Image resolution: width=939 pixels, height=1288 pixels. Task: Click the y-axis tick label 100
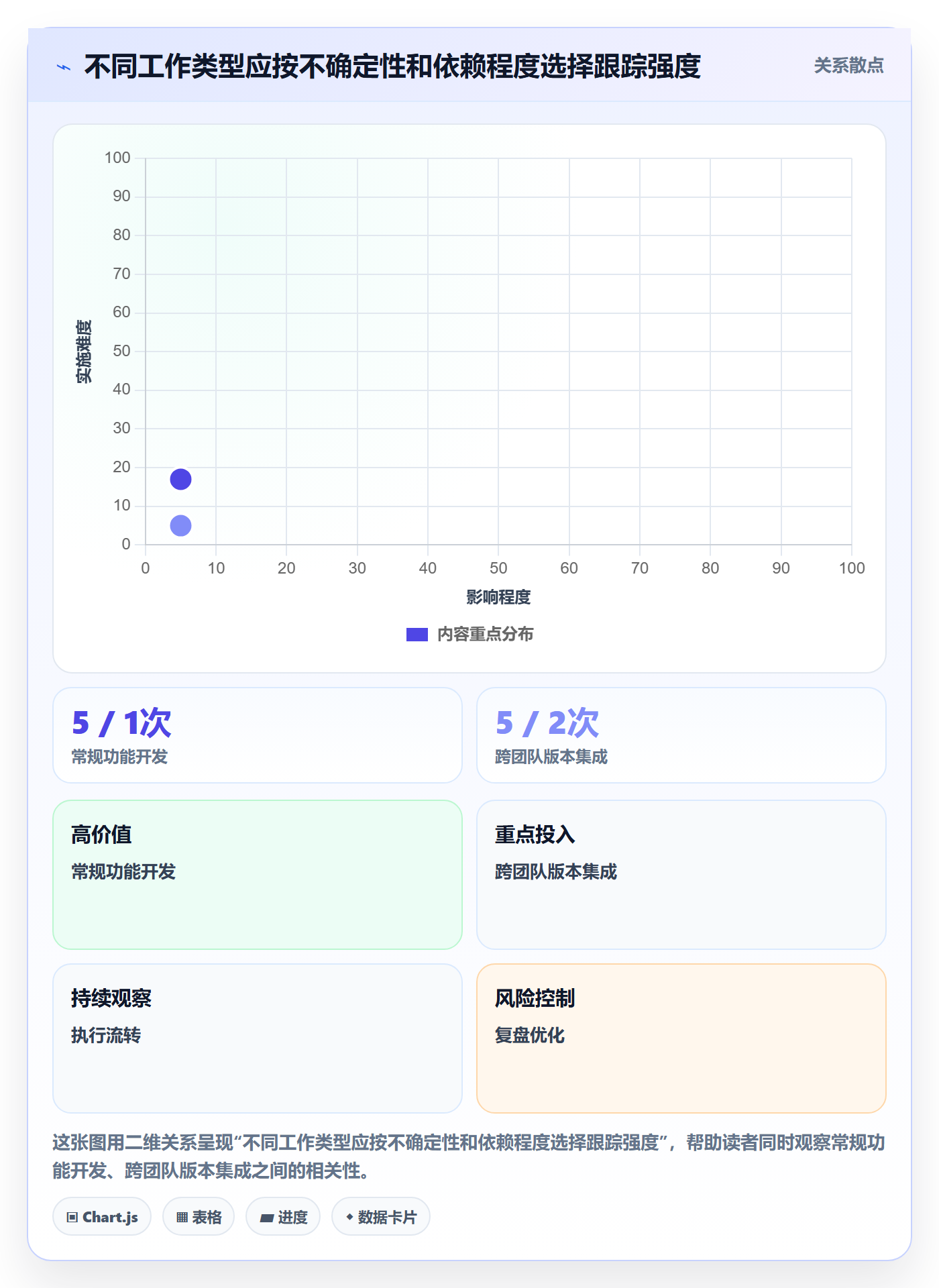click(x=117, y=158)
